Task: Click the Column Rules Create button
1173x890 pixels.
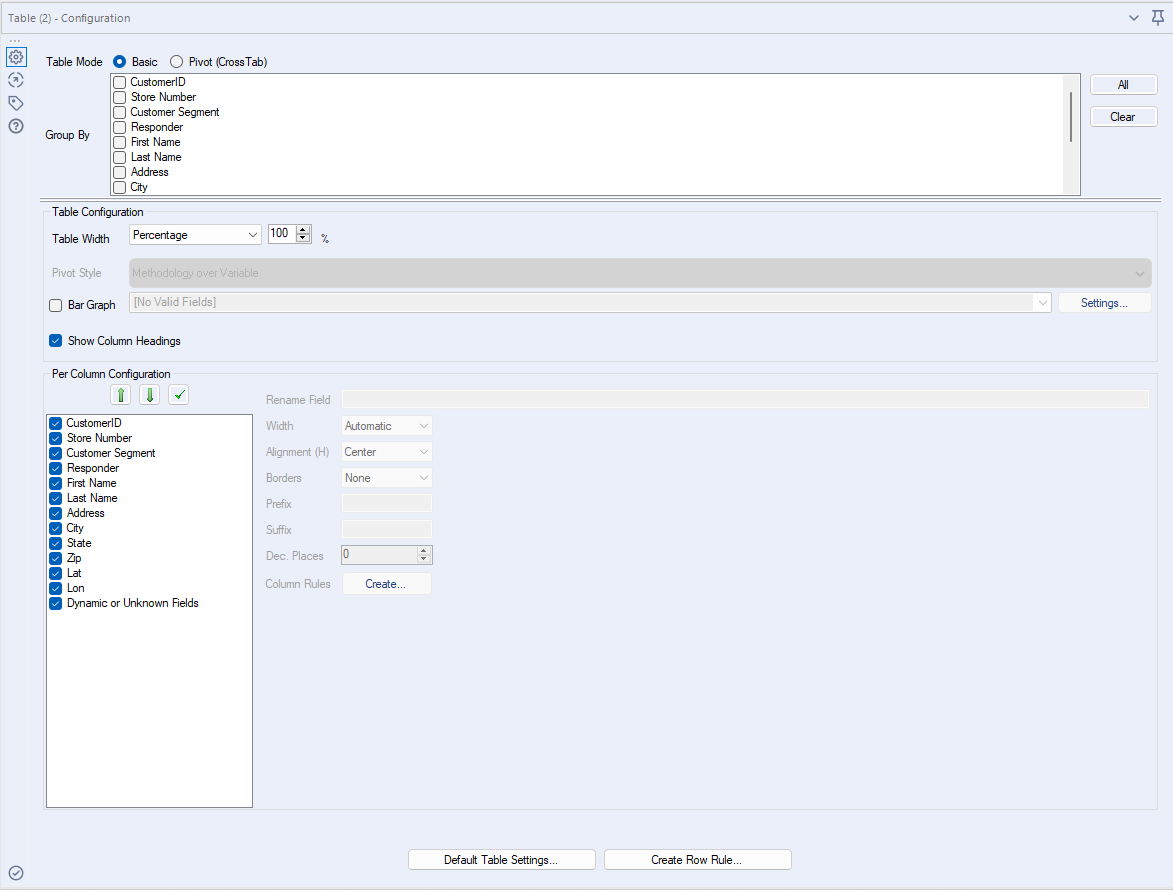Action: click(386, 584)
